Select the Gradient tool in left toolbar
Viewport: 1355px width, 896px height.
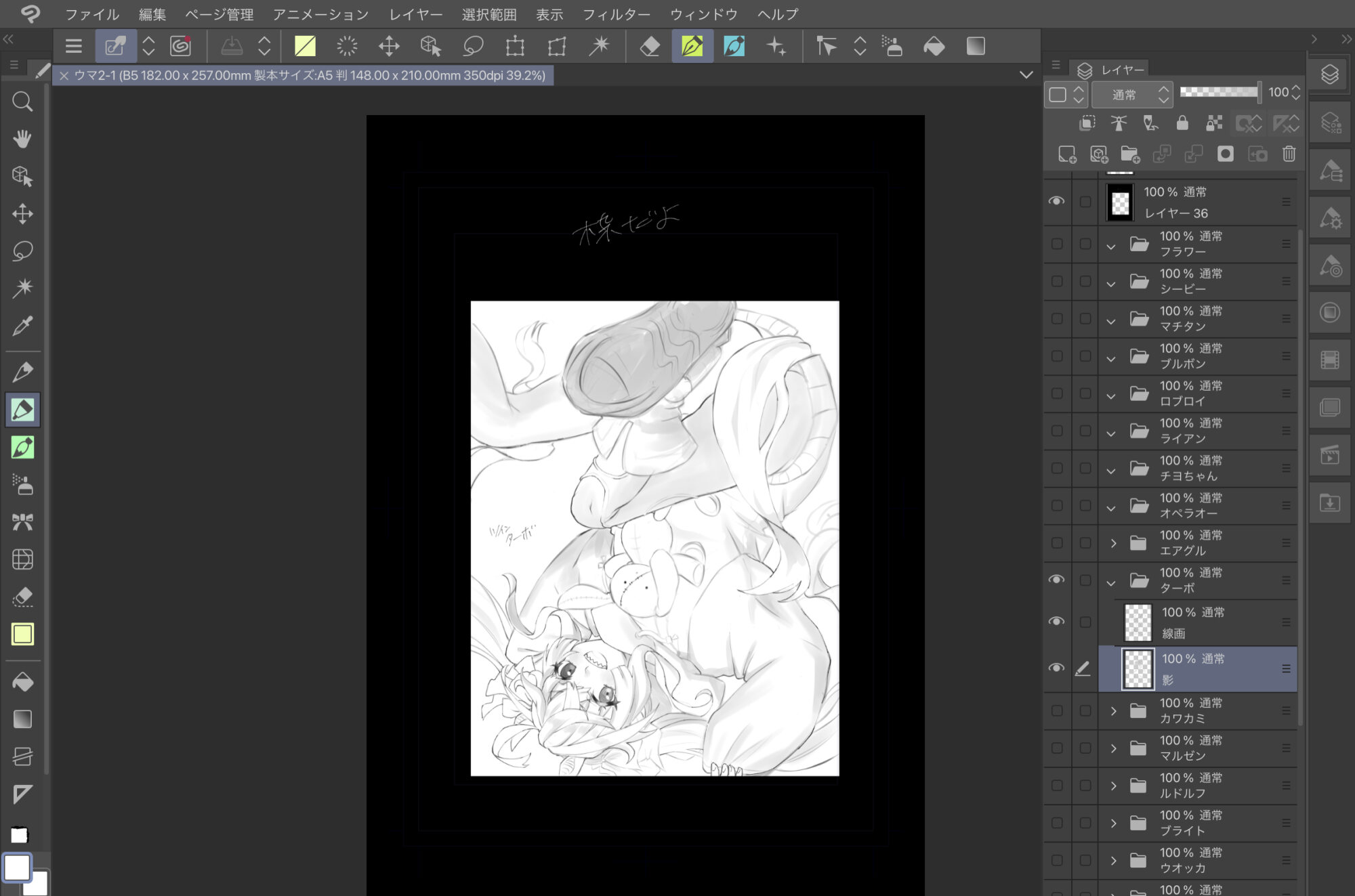coord(22,719)
